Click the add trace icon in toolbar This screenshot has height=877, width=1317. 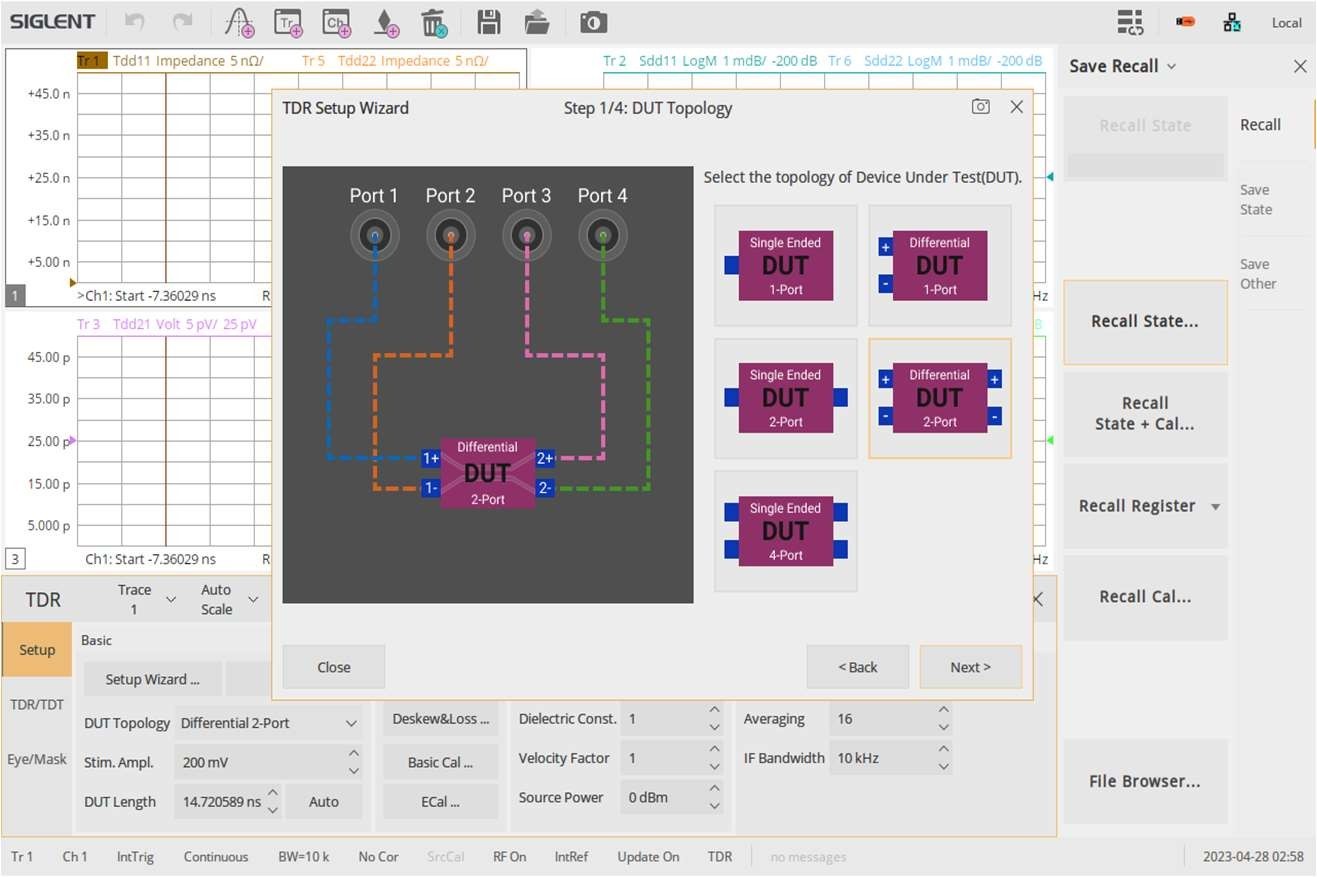[x=288, y=22]
